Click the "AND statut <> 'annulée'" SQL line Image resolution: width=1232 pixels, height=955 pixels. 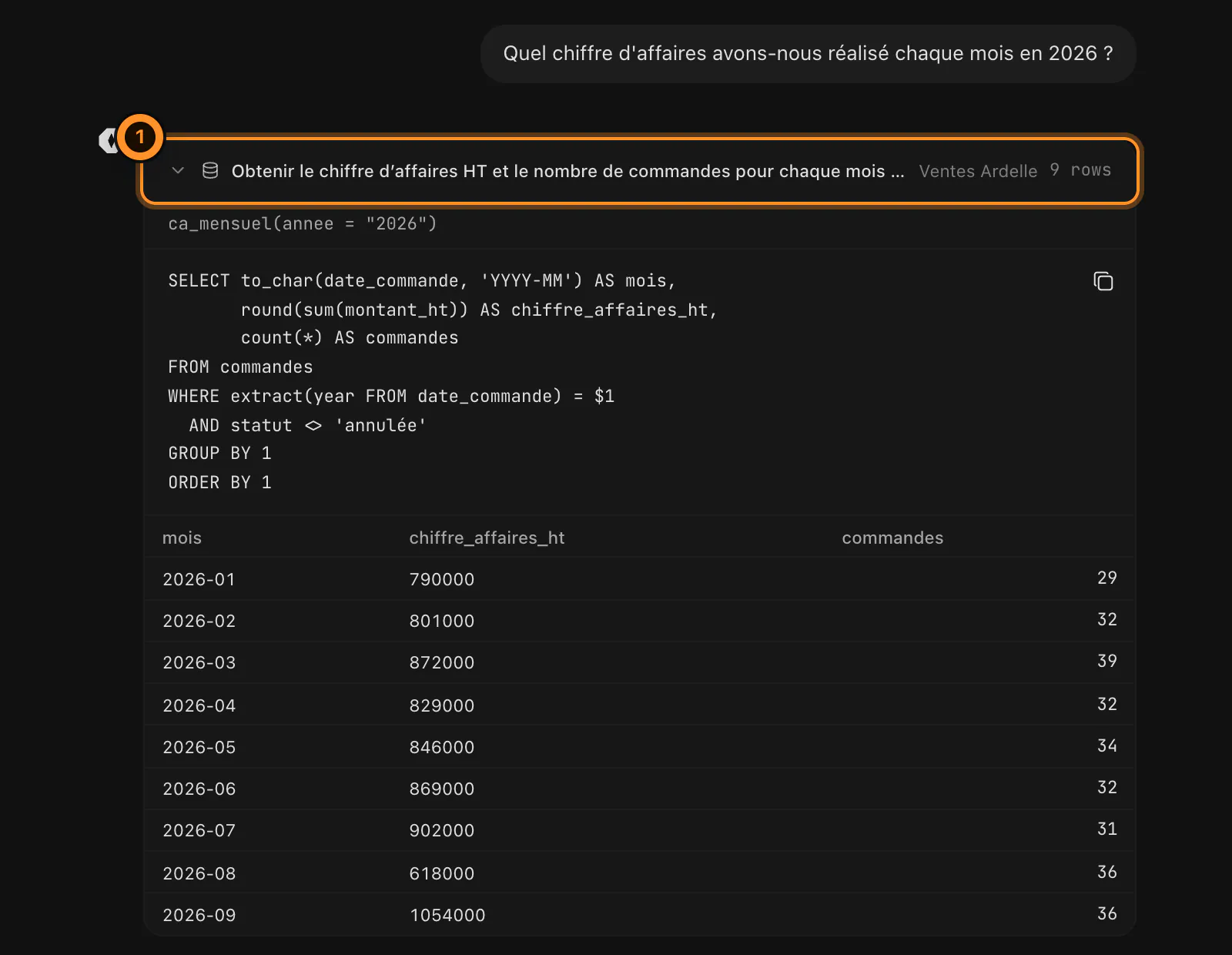click(x=307, y=426)
